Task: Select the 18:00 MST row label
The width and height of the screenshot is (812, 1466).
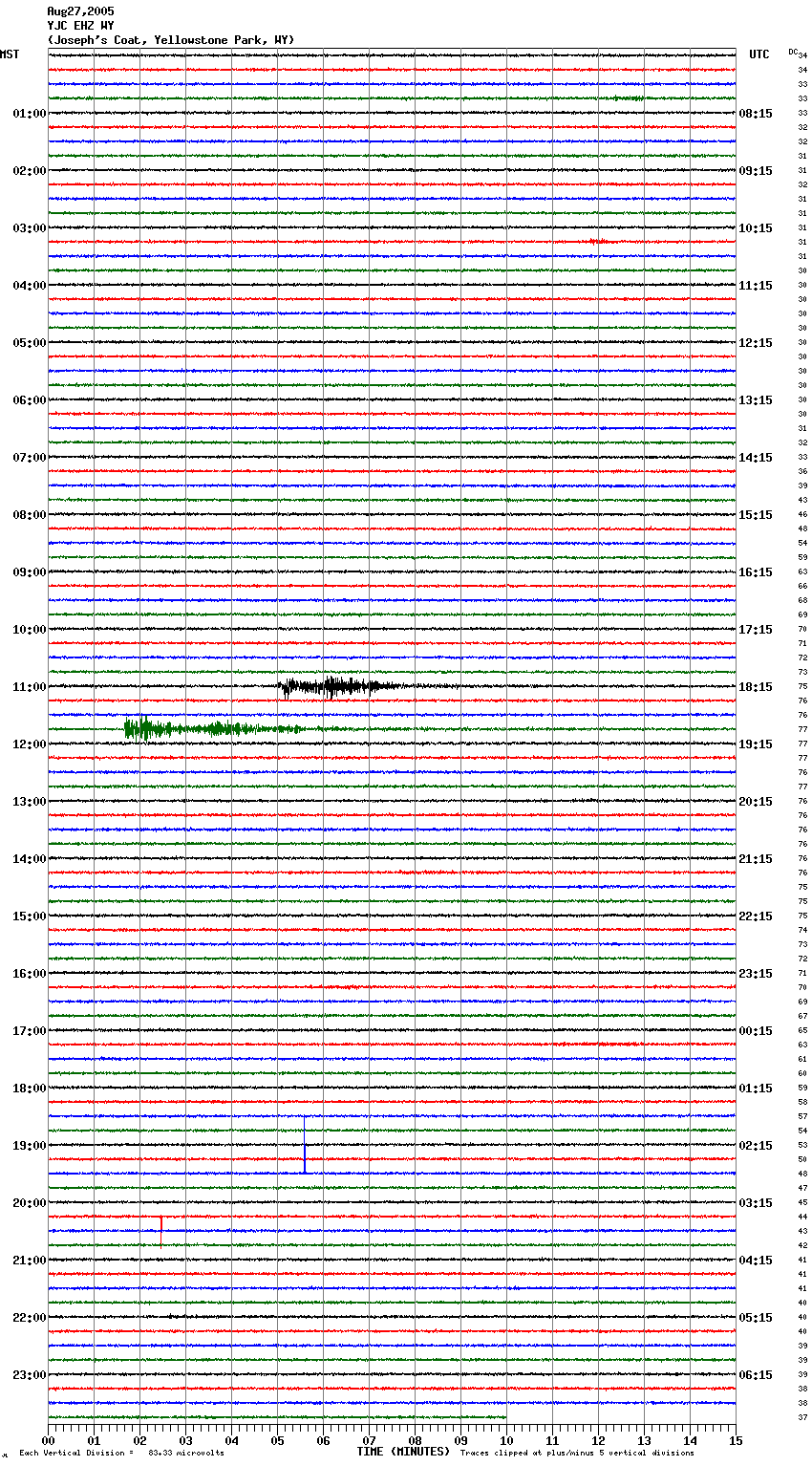Action: click(x=30, y=1089)
